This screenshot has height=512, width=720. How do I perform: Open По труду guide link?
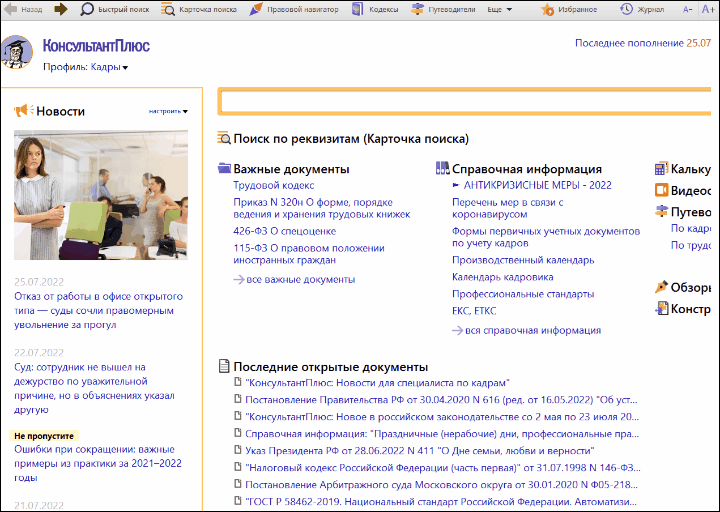pyautogui.click(x=691, y=245)
